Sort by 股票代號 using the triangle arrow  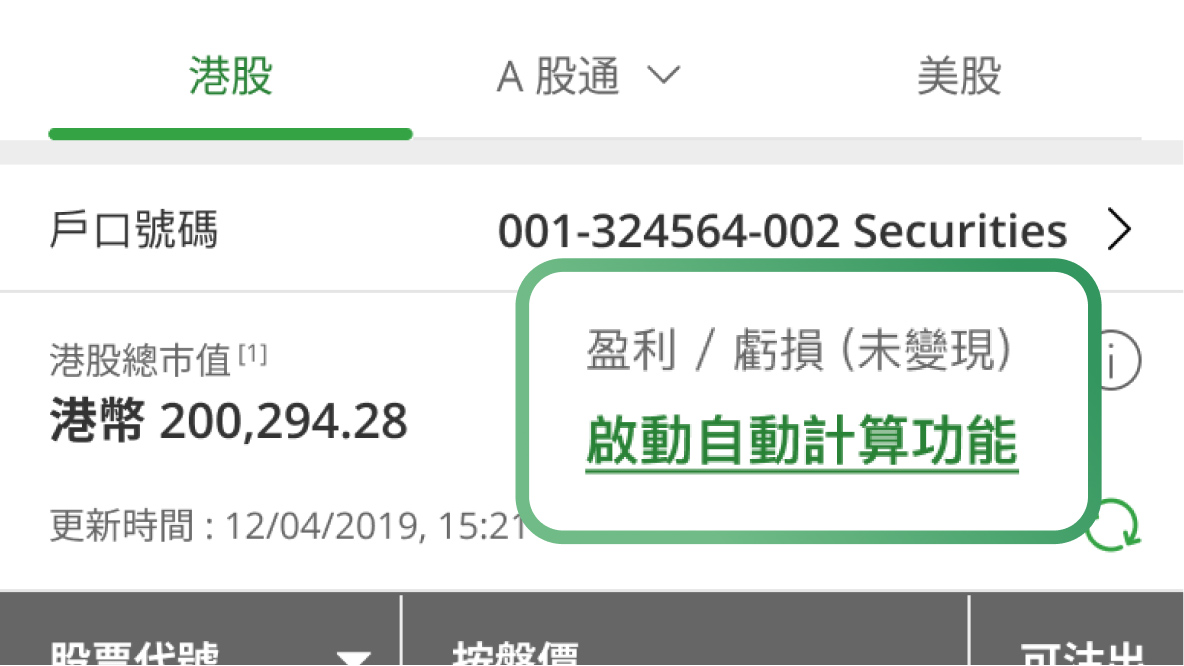click(x=353, y=658)
